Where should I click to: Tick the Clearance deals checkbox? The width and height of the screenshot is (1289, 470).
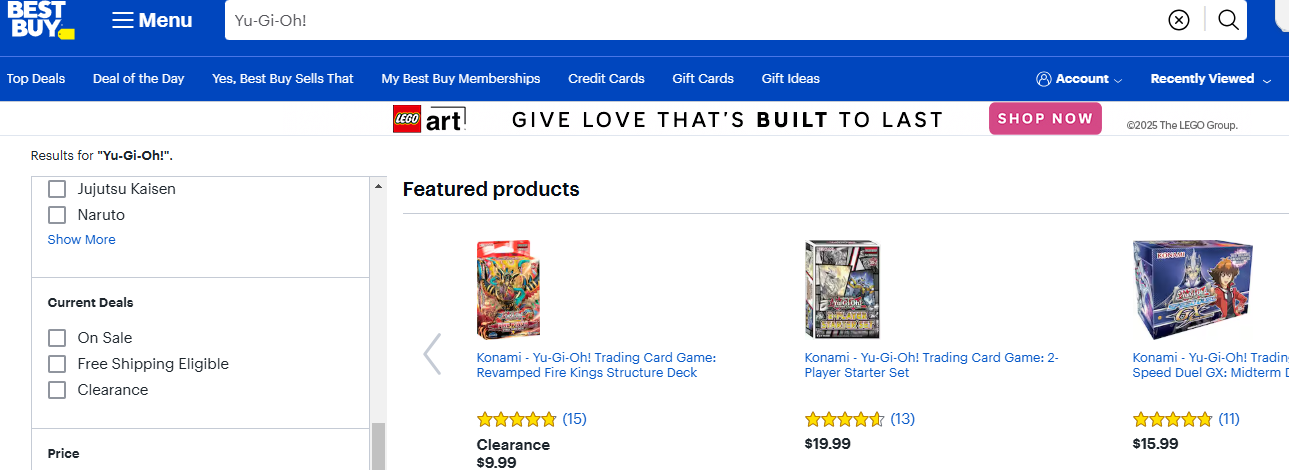[57, 390]
